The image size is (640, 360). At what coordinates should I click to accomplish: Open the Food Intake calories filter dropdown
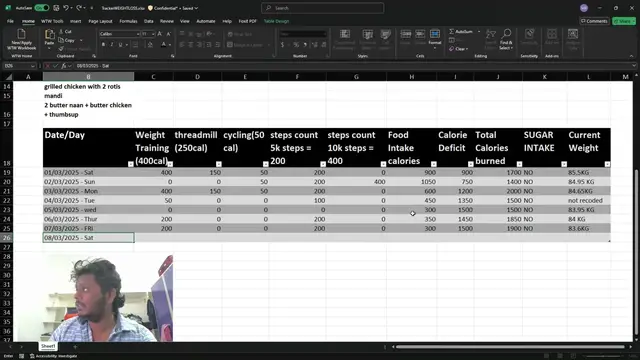[x=433, y=164]
